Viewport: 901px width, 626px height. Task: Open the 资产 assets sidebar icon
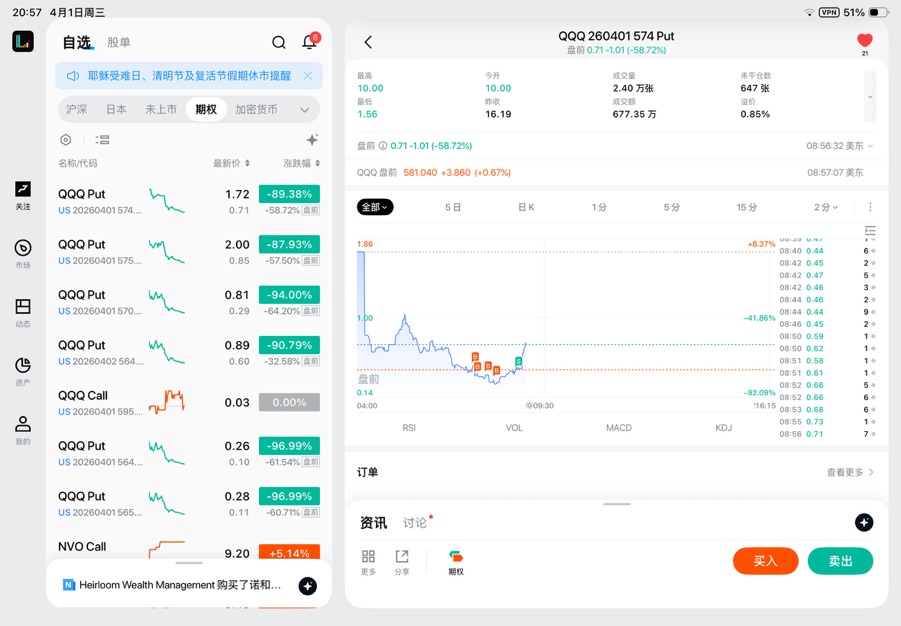point(23,371)
